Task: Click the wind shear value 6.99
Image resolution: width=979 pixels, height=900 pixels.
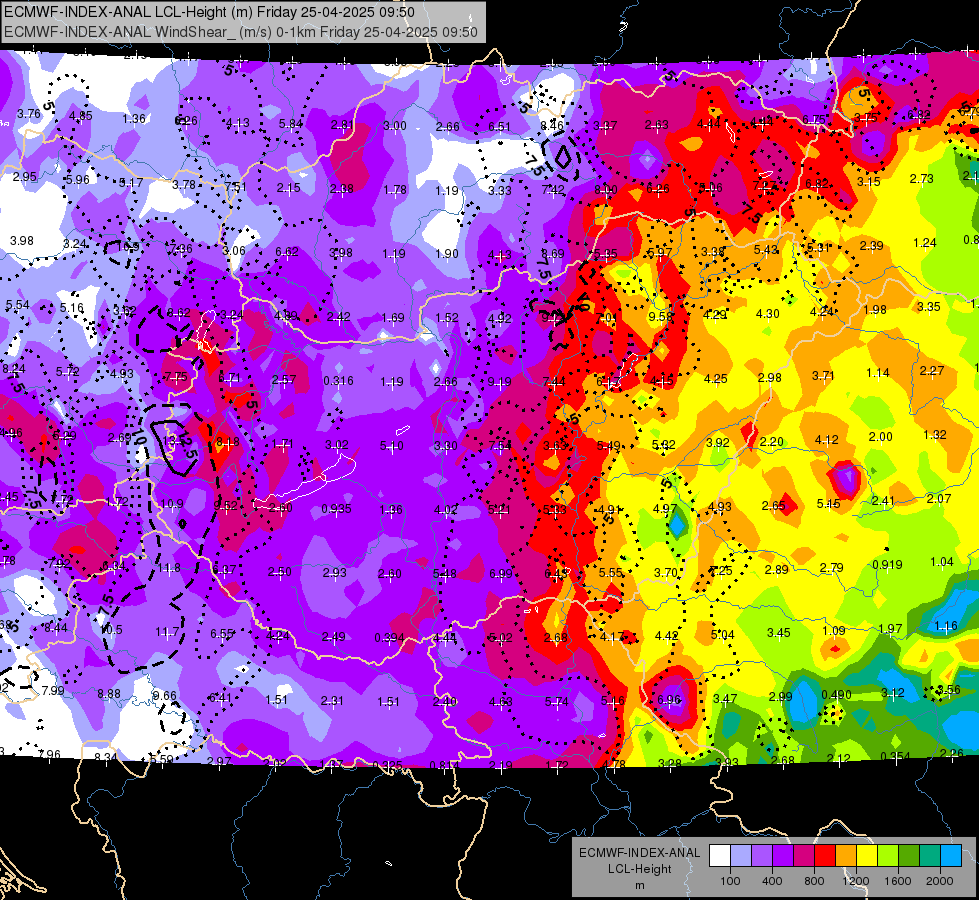Action: 501,573
